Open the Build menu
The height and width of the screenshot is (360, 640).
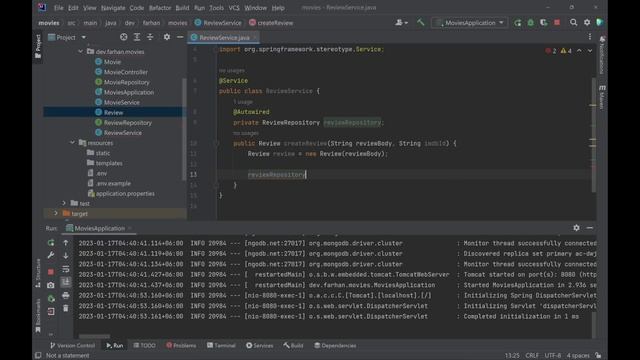pos(182,8)
